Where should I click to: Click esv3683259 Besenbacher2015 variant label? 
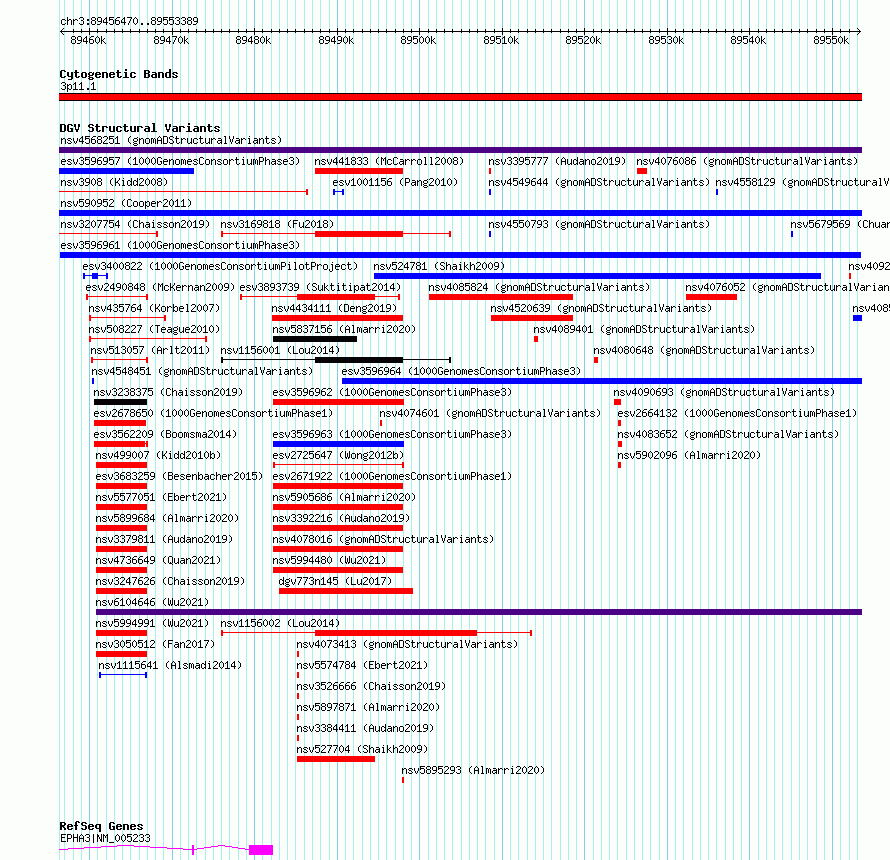(179, 476)
